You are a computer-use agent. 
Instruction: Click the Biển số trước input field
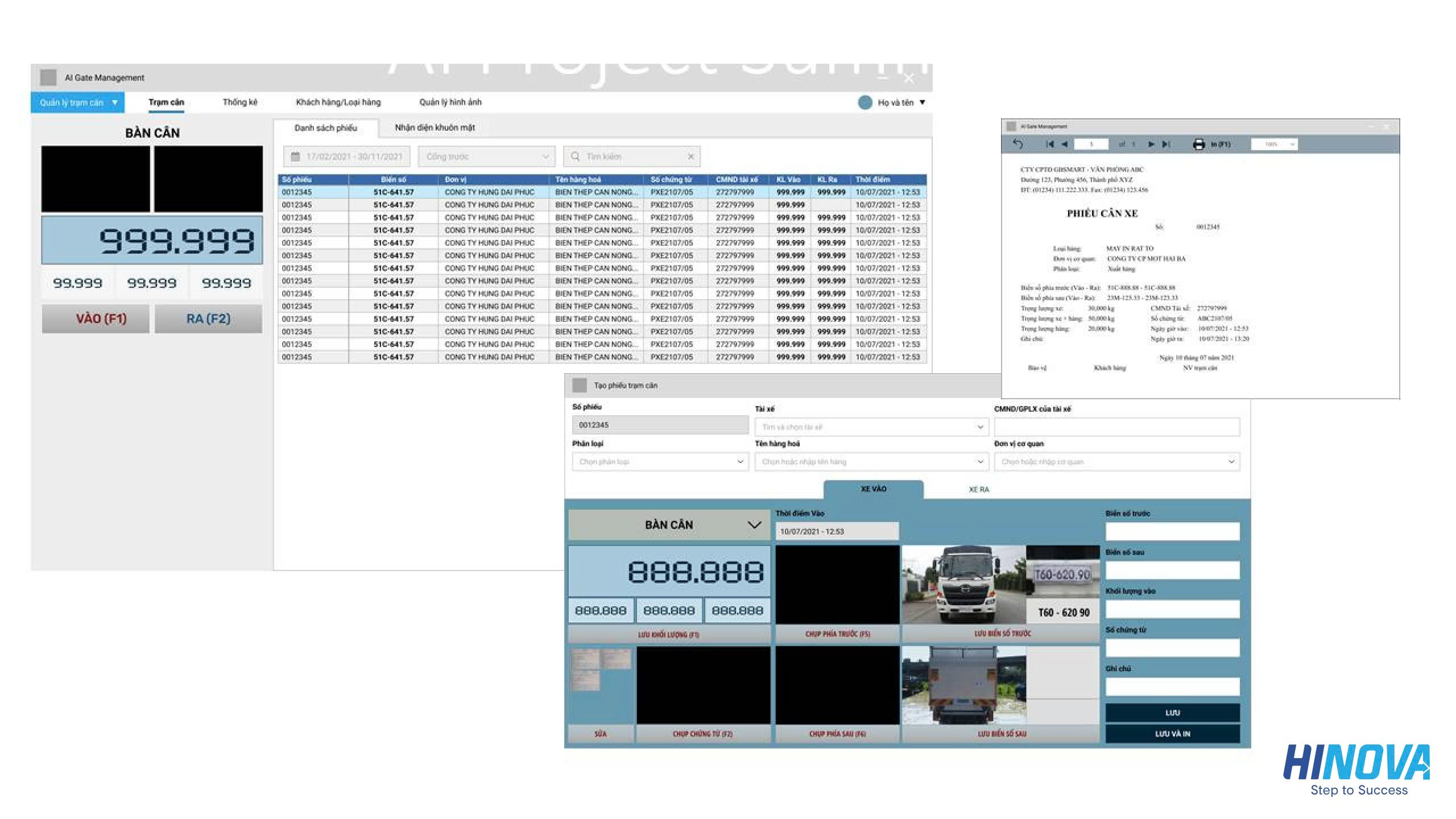1172,532
